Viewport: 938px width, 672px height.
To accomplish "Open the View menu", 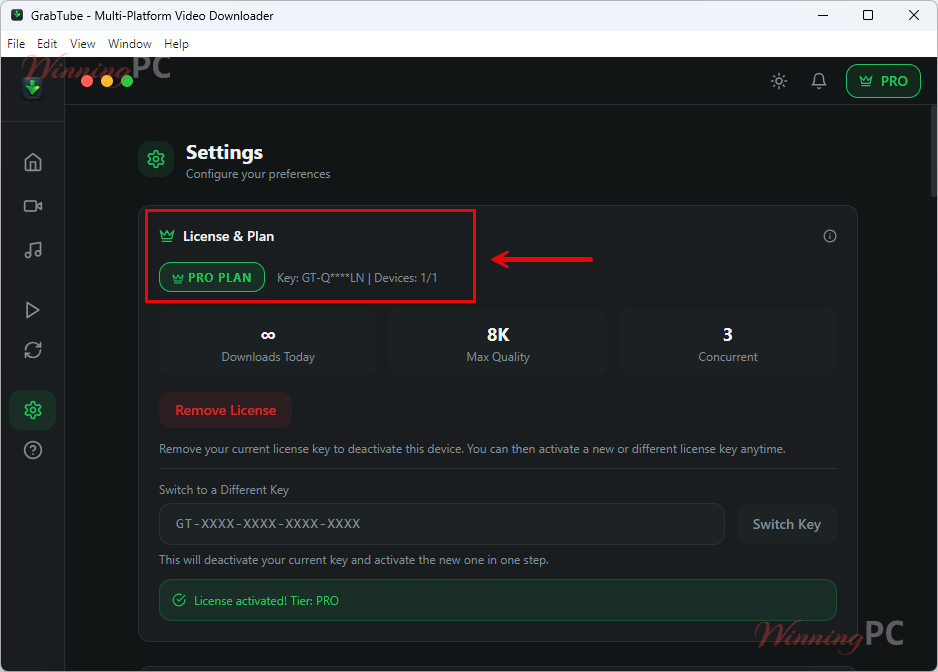I will coord(83,44).
